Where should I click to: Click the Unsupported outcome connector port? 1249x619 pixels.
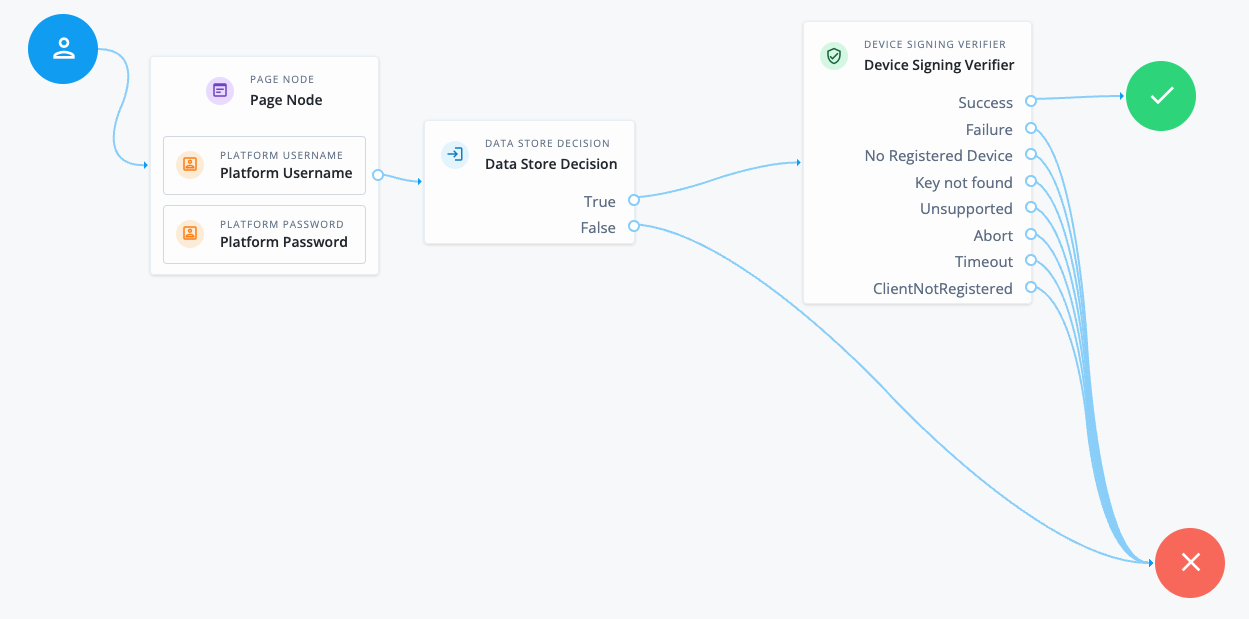tap(1031, 208)
